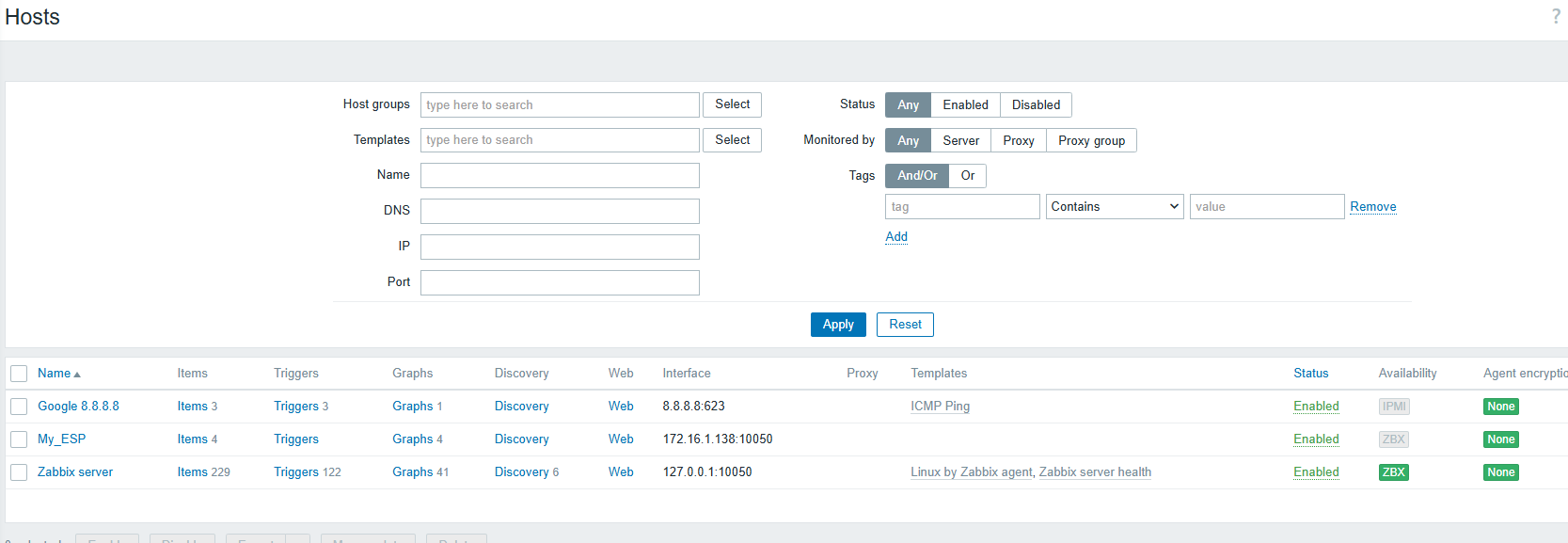Screen dimensions: 1568x543
Task: Sort hosts by the Name column header
Action: pos(55,374)
